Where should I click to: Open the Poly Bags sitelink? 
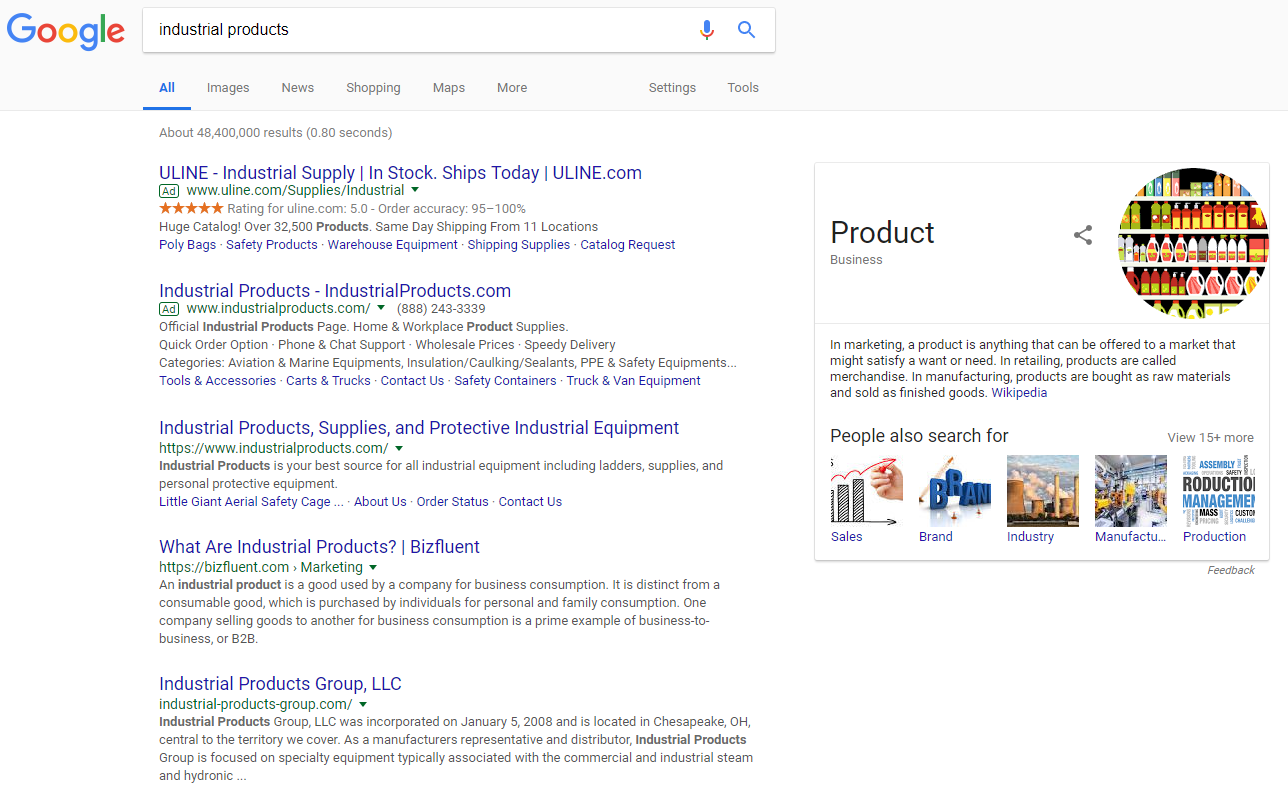[x=187, y=245]
